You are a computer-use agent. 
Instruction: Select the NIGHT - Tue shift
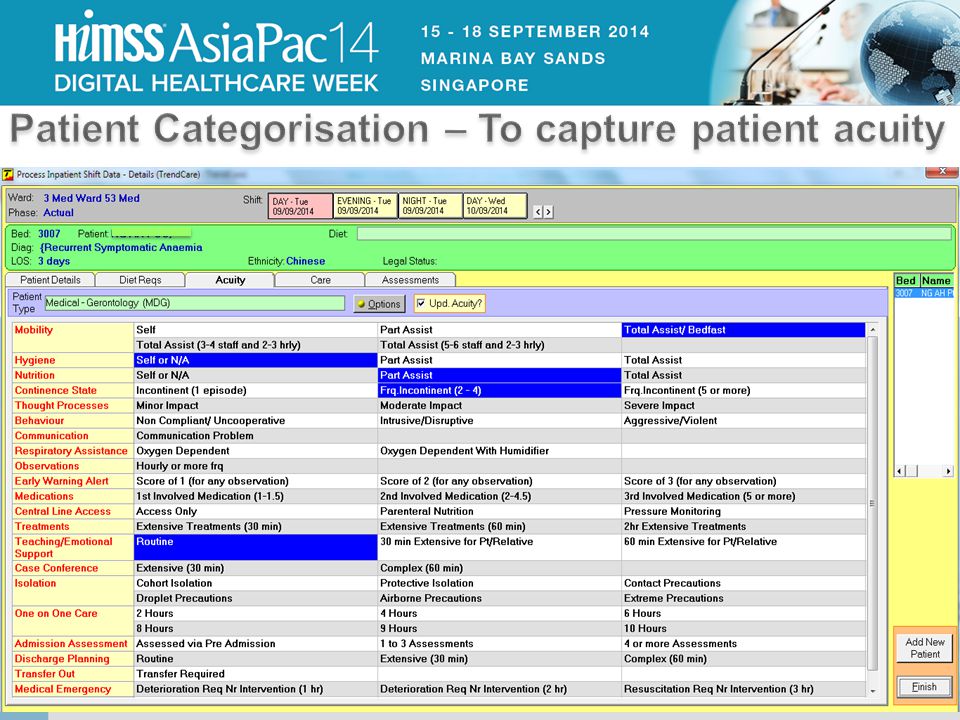(x=430, y=206)
